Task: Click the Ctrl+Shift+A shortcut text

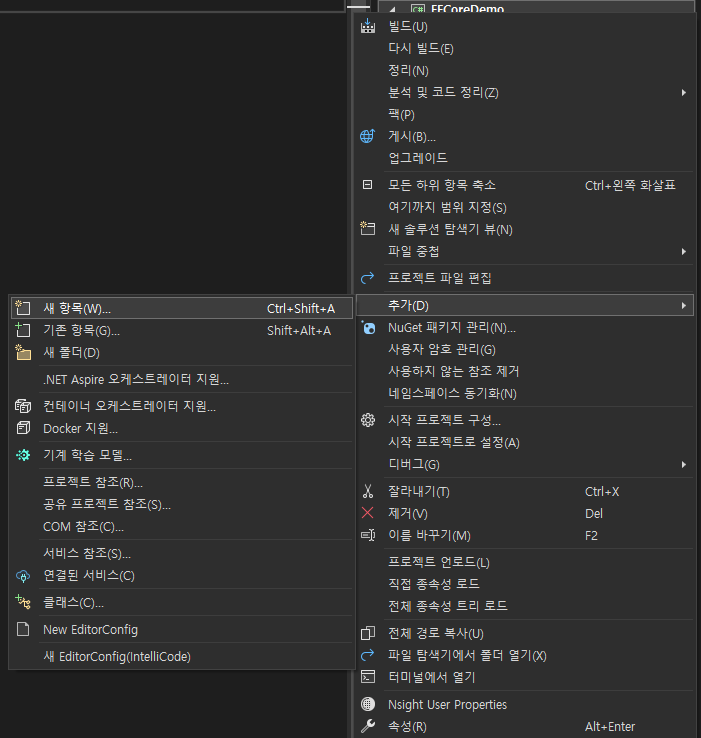Action: (x=301, y=308)
